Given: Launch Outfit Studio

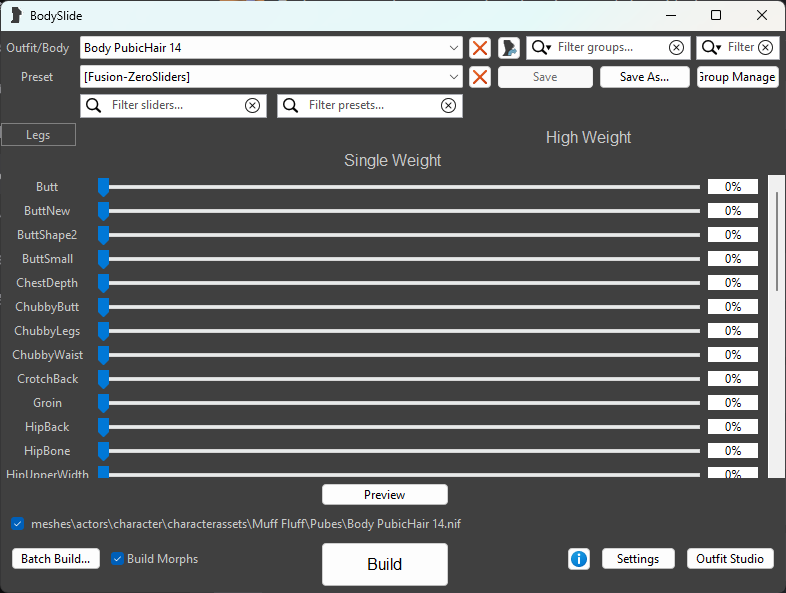Looking at the screenshot, I should coord(730,559).
